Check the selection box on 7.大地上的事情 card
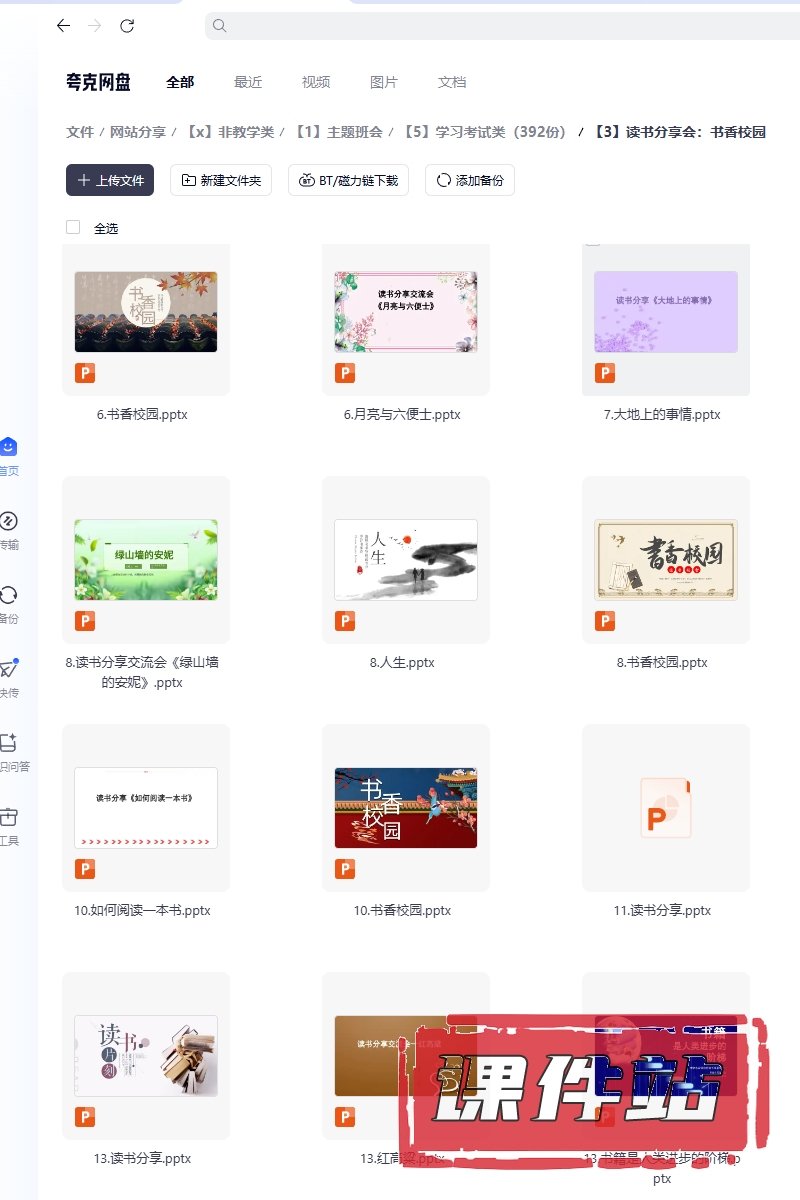The height and width of the screenshot is (1200, 800). coord(593,241)
